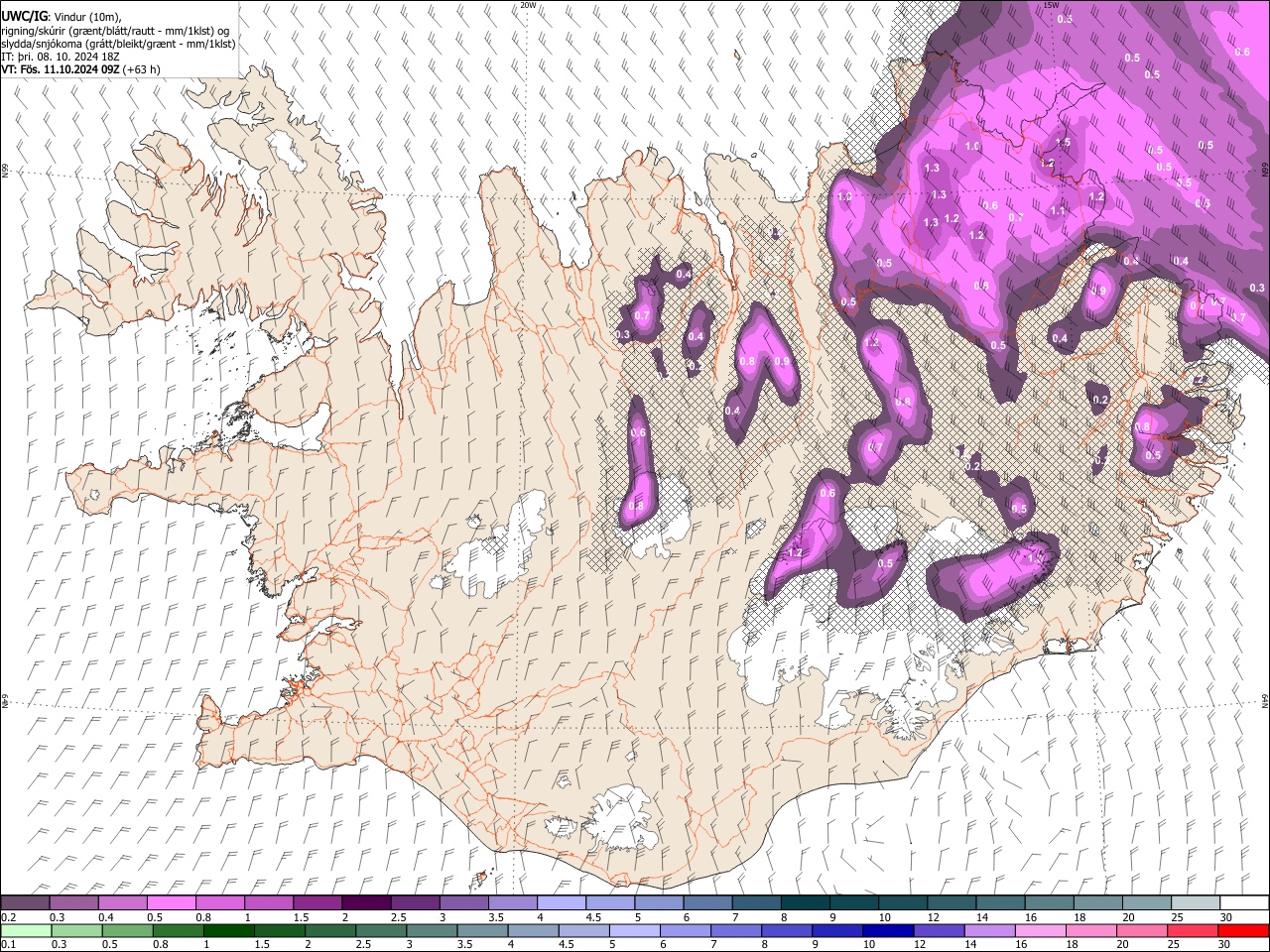
Task: Click the snow legend swatch between 3 and 3.5
Action: [463, 903]
